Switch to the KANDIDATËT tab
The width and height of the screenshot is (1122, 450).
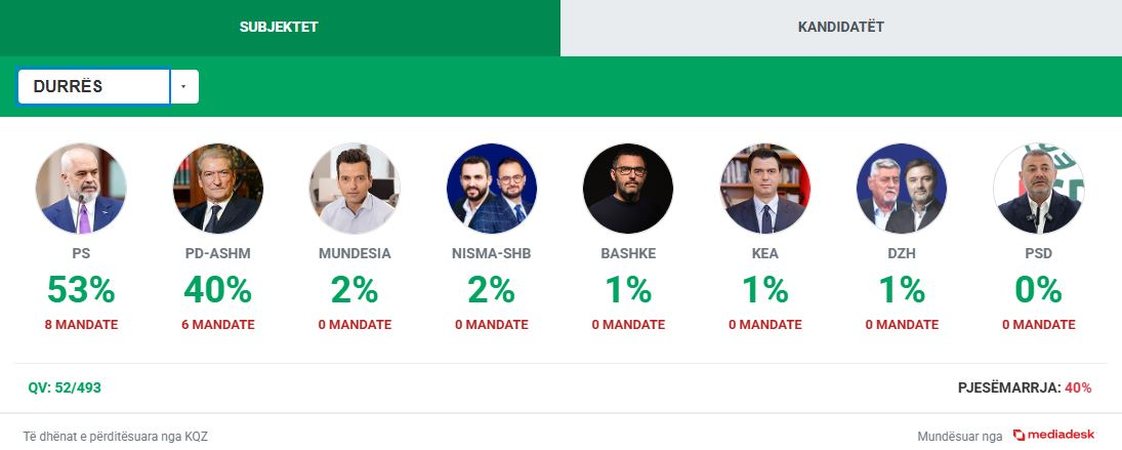coord(841,27)
